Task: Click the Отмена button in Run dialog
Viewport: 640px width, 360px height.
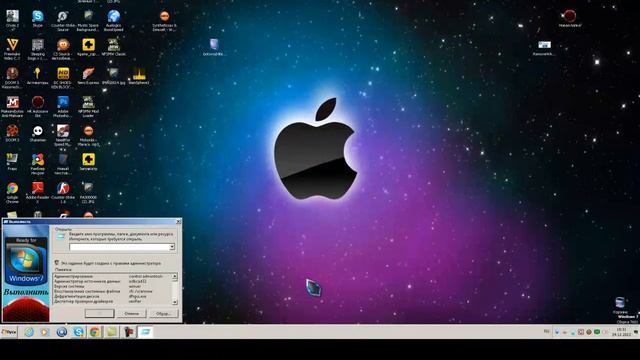Action: (x=131, y=313)
